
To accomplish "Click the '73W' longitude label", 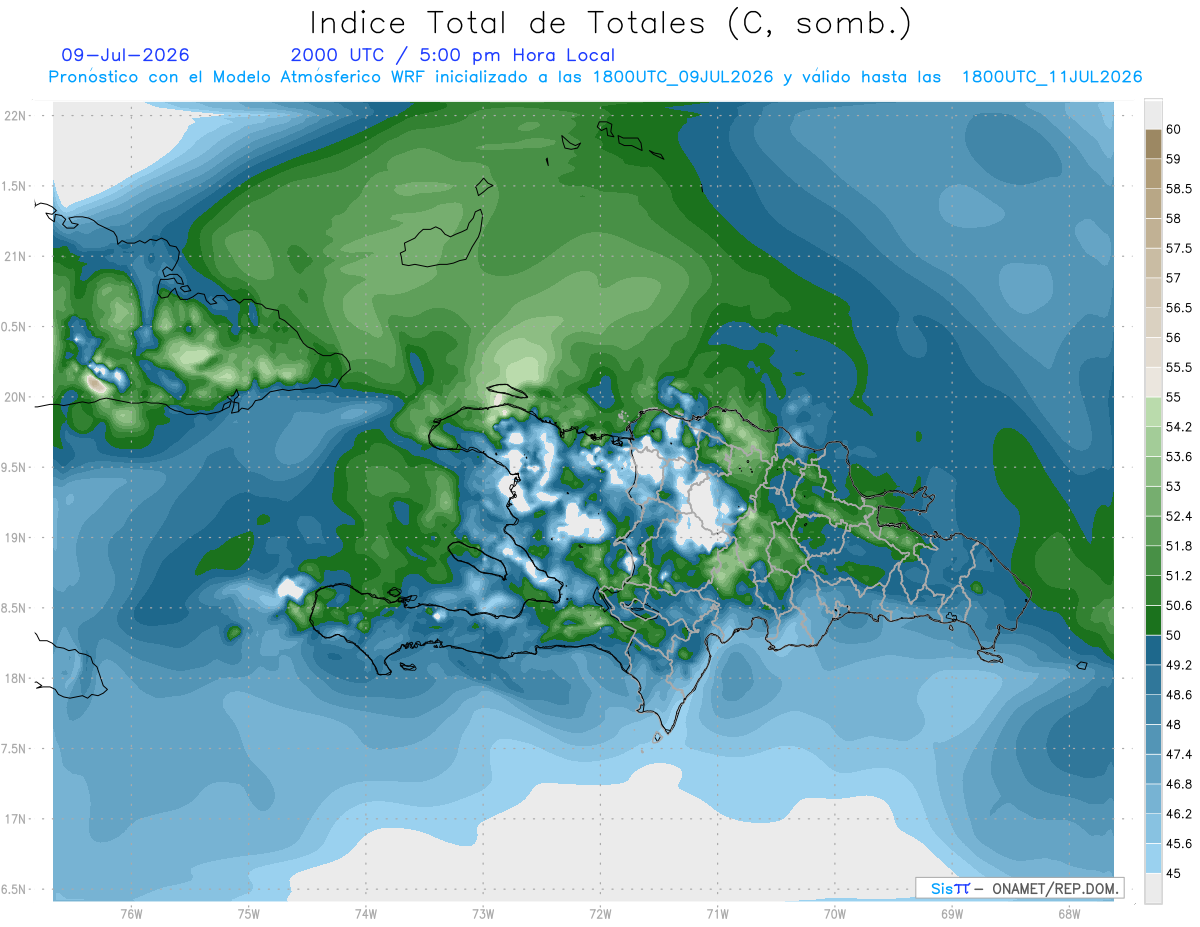I will point(483,914).
